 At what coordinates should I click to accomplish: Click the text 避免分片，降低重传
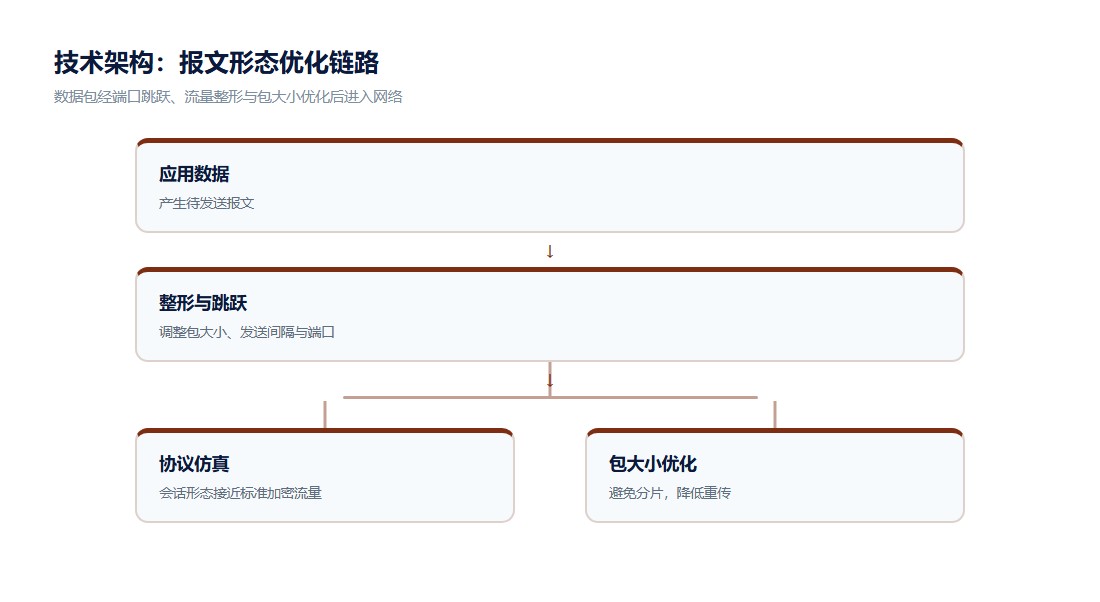(670, 493)
